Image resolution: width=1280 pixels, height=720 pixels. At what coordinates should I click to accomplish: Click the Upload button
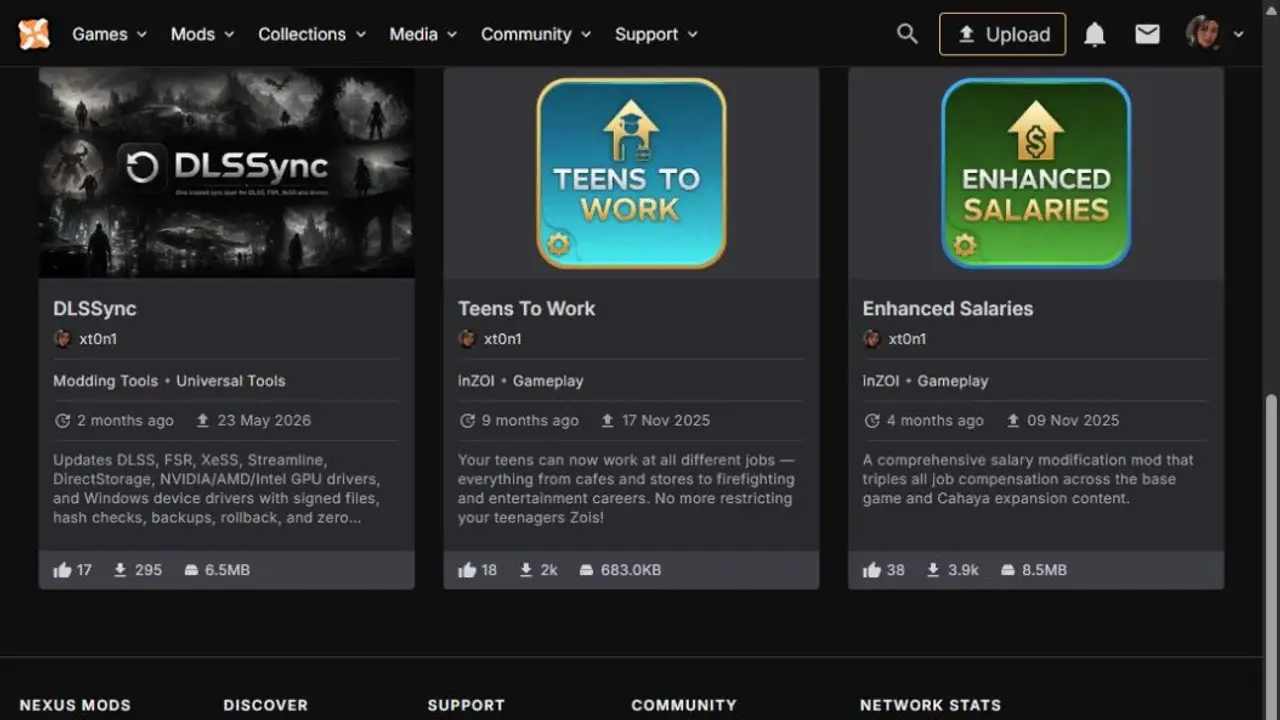tap(1002, 34)
